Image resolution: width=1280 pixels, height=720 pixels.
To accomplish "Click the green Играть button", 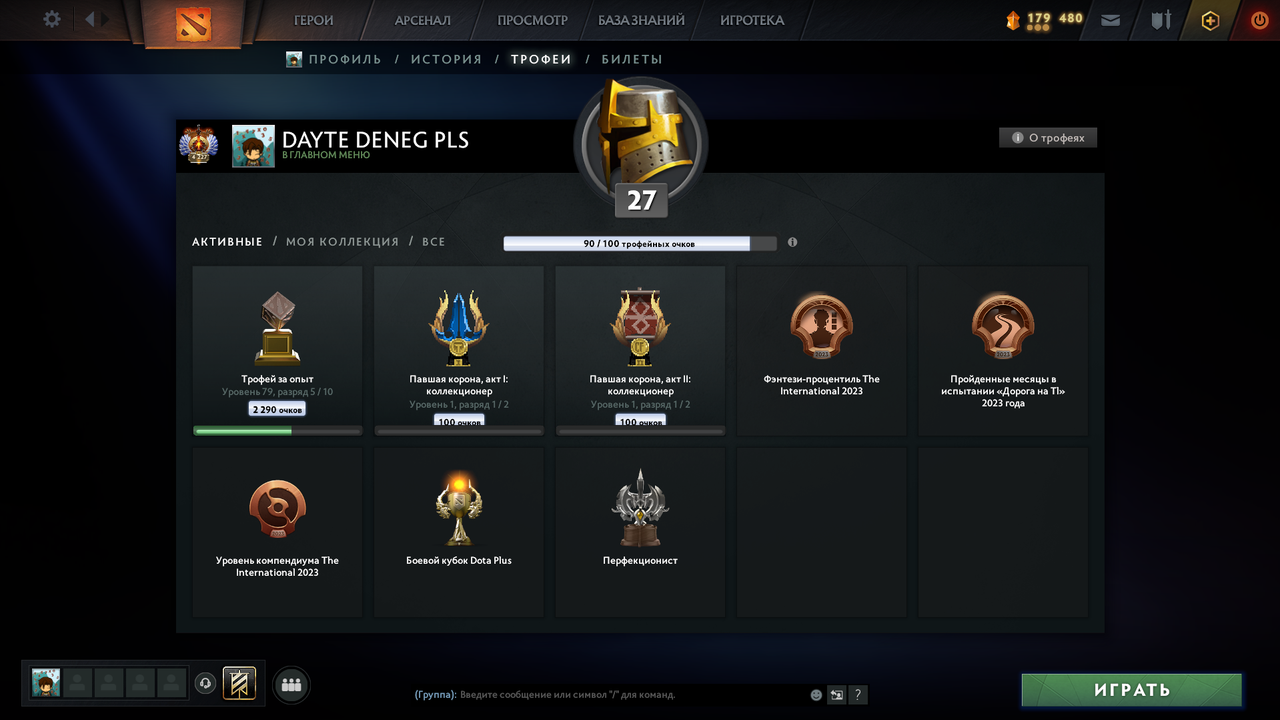I will click(x=1132, y=690).
